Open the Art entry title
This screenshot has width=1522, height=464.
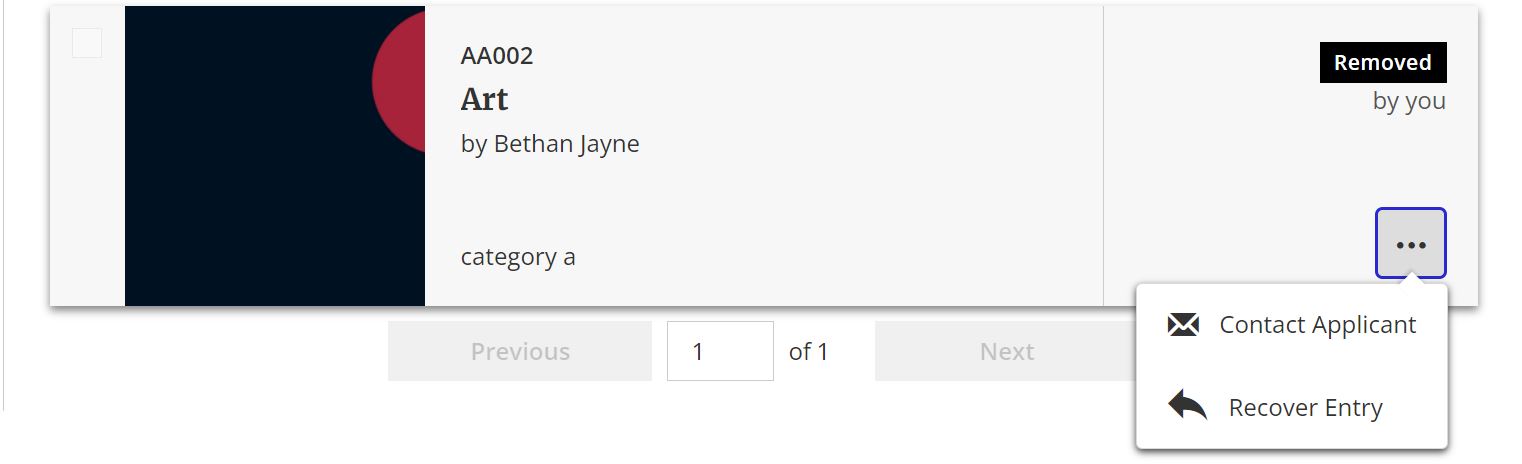484,99
